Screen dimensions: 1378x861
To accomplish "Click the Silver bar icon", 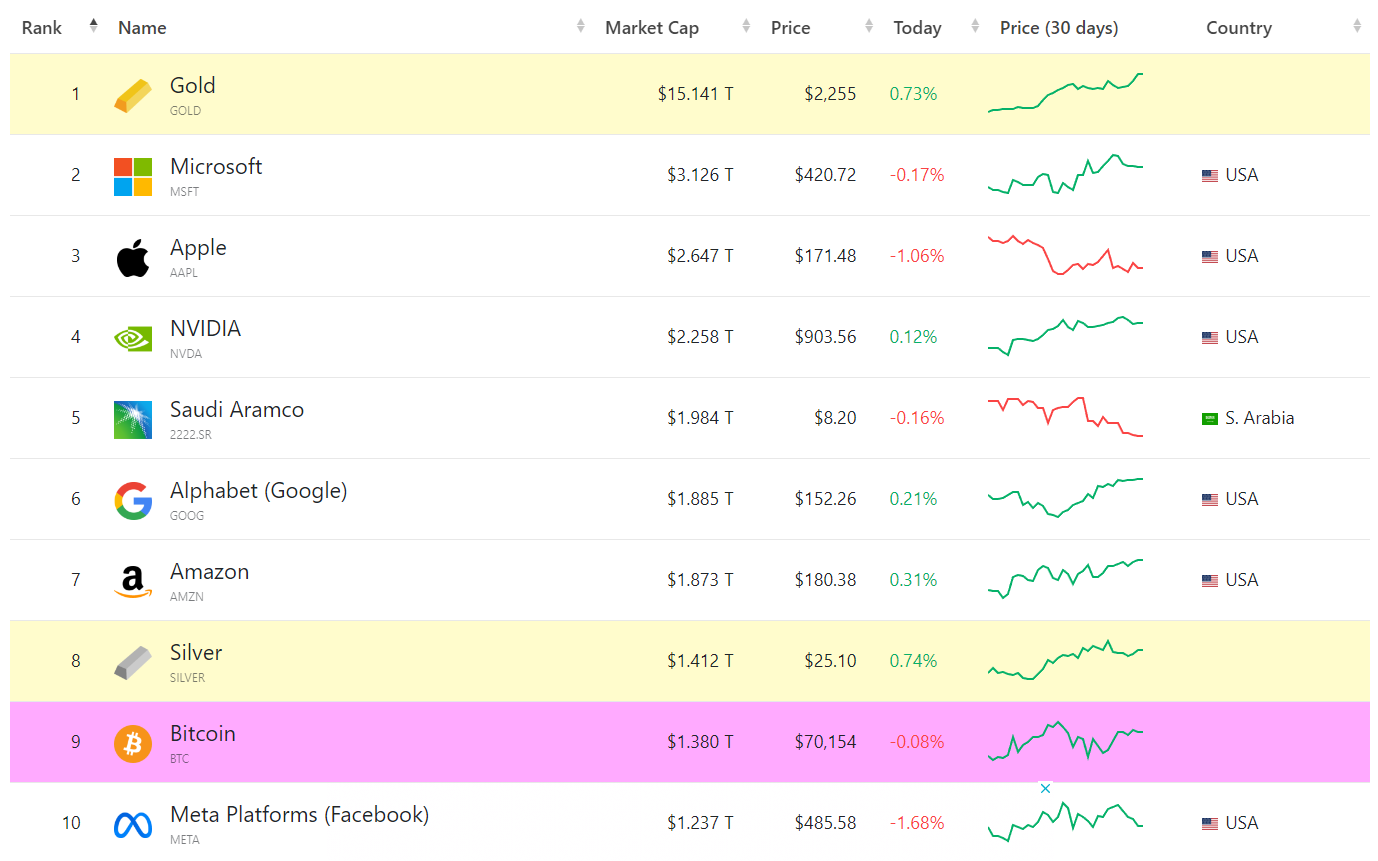I will pyautogui.click(x=133, y=662).
